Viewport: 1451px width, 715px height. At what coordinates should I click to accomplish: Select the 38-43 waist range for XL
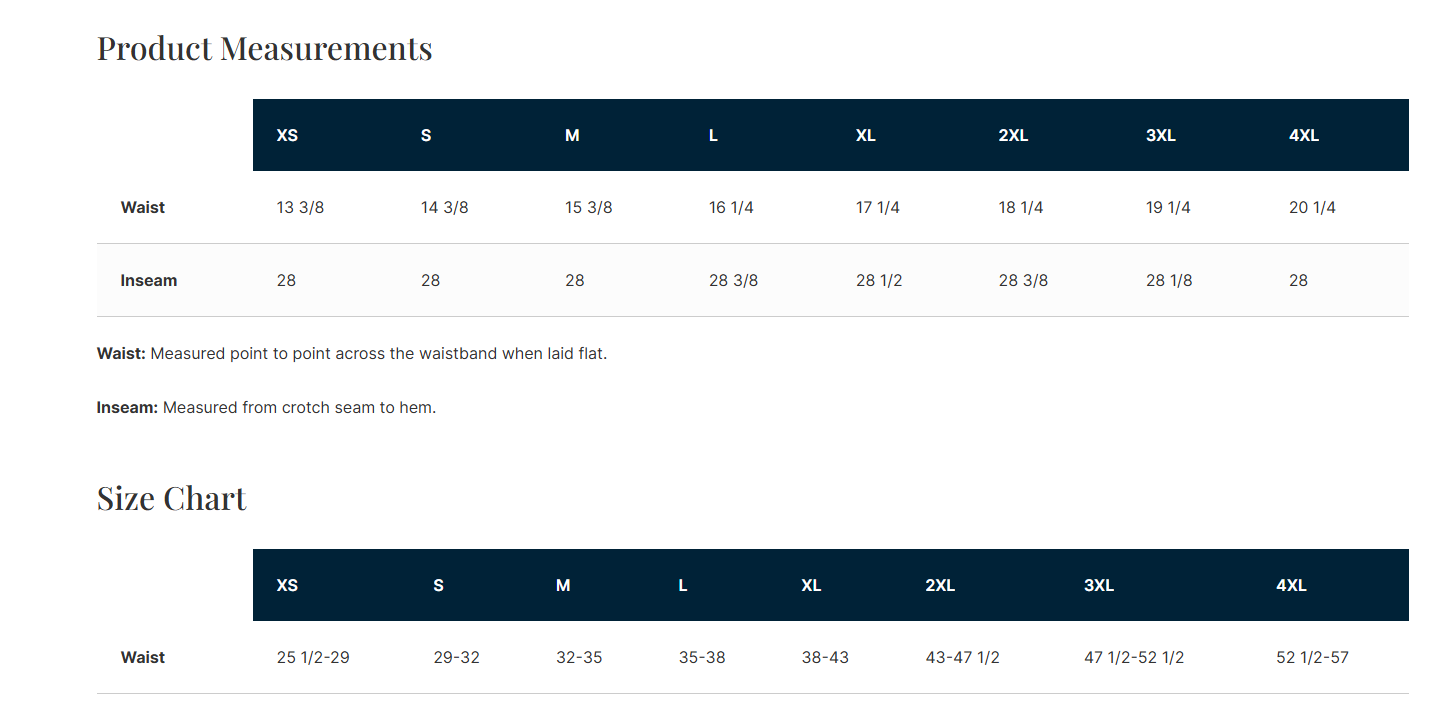[825, 658]
